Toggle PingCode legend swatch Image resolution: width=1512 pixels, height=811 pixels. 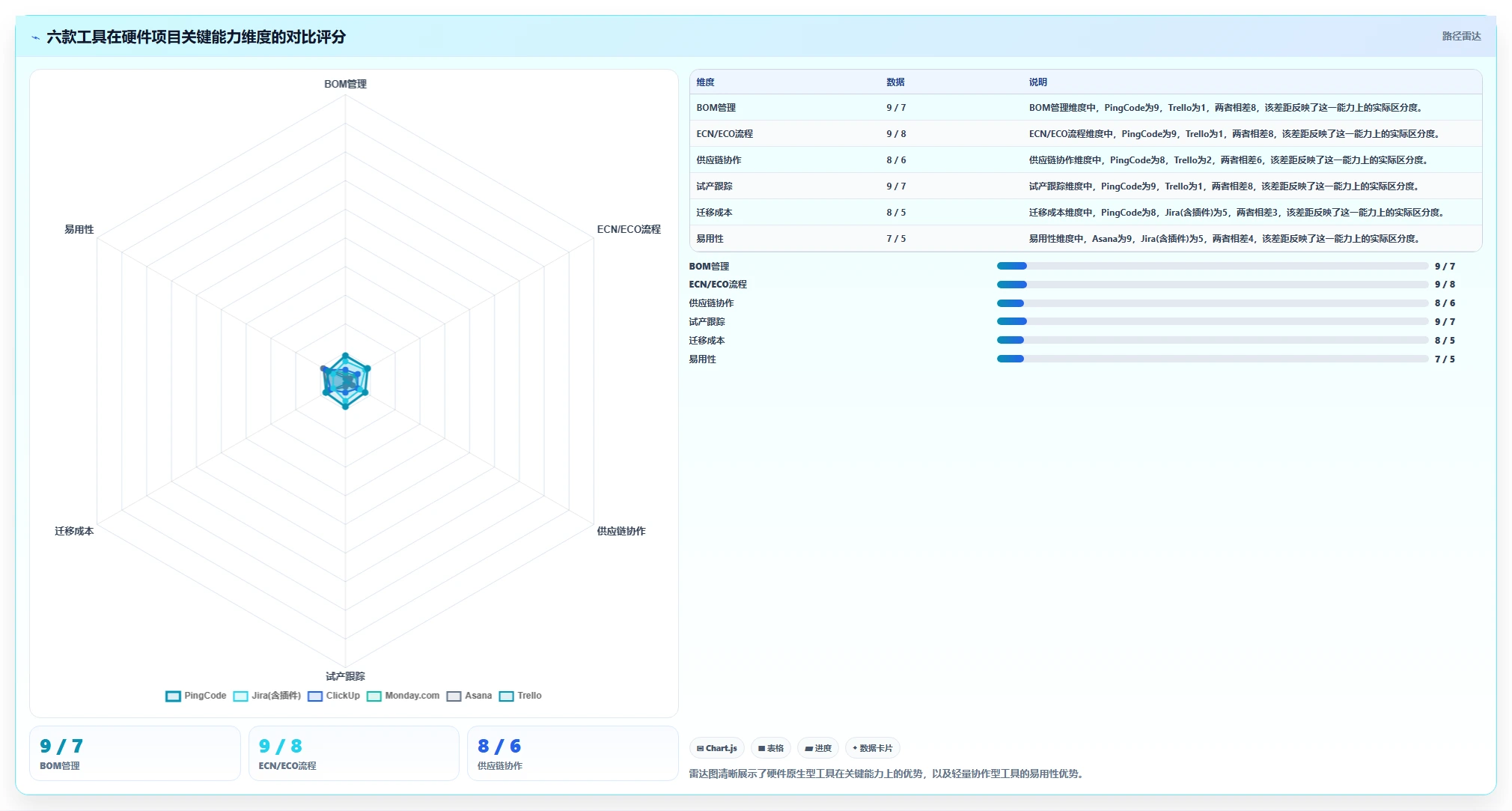pyautogui.click(x=173, y=696)
